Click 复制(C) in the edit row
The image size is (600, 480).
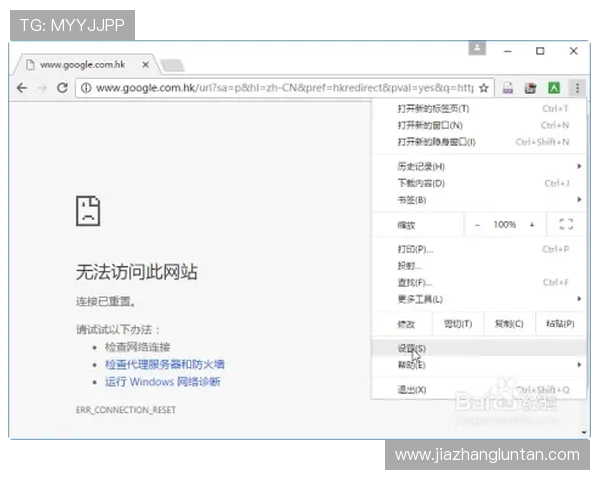(509, 324)
